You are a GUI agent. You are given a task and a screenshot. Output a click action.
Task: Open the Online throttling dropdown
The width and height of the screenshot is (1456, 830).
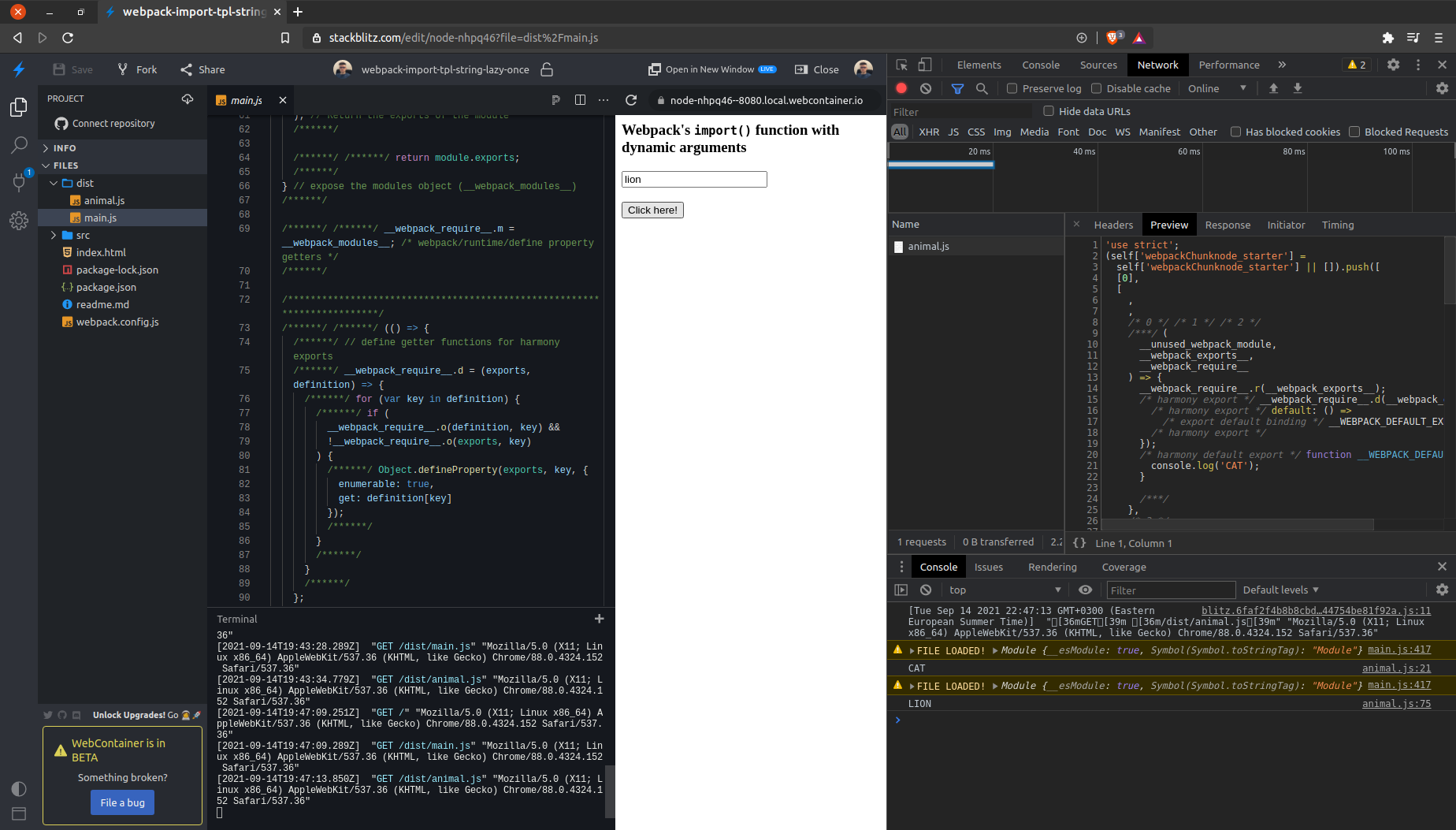click(x=1217, y=88)
